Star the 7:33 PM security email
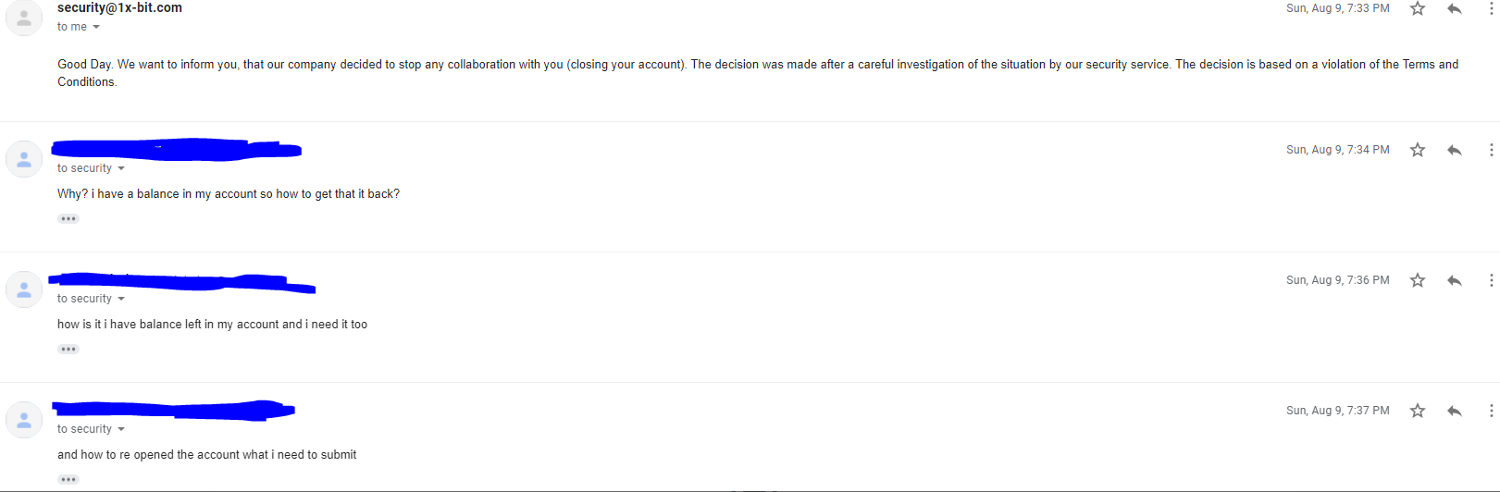Screen dimensions: 1500x492 1417,9
